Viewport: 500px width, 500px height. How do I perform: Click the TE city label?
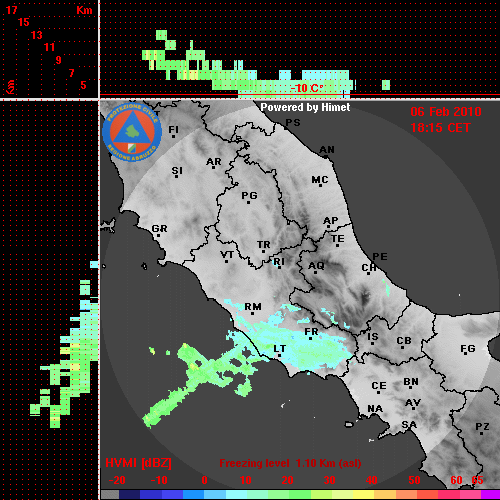338,239
